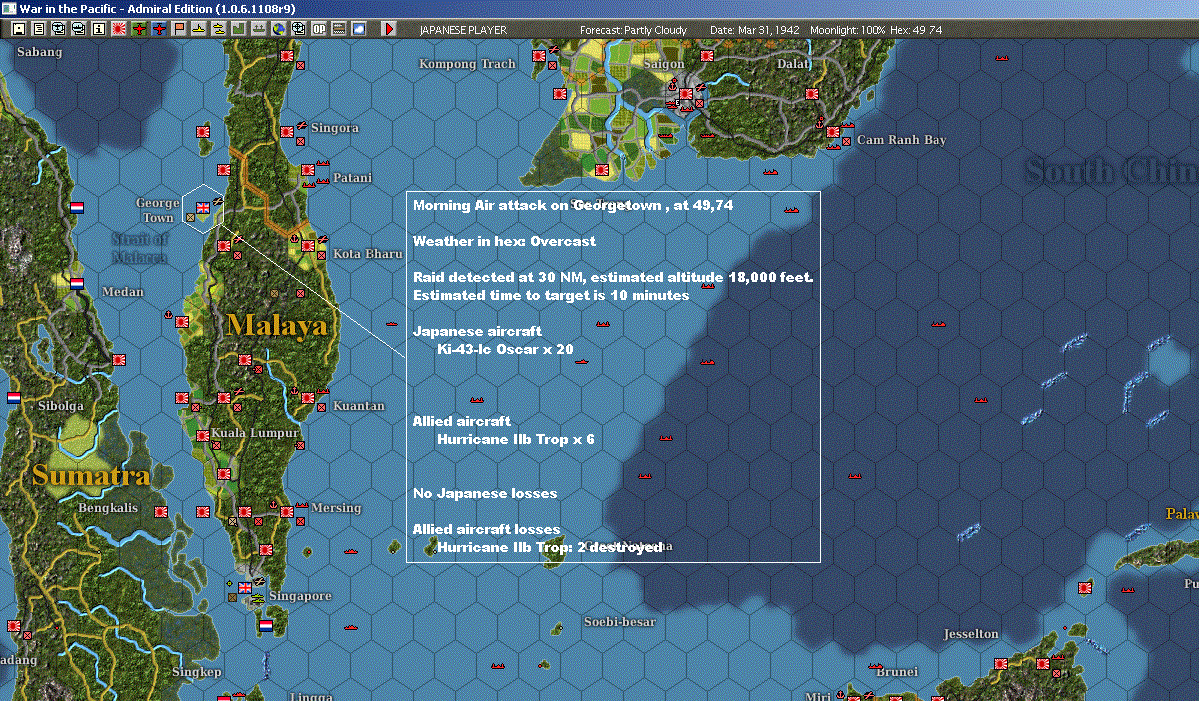
Task: Click the Singapore city label
Action: point(300,596)
